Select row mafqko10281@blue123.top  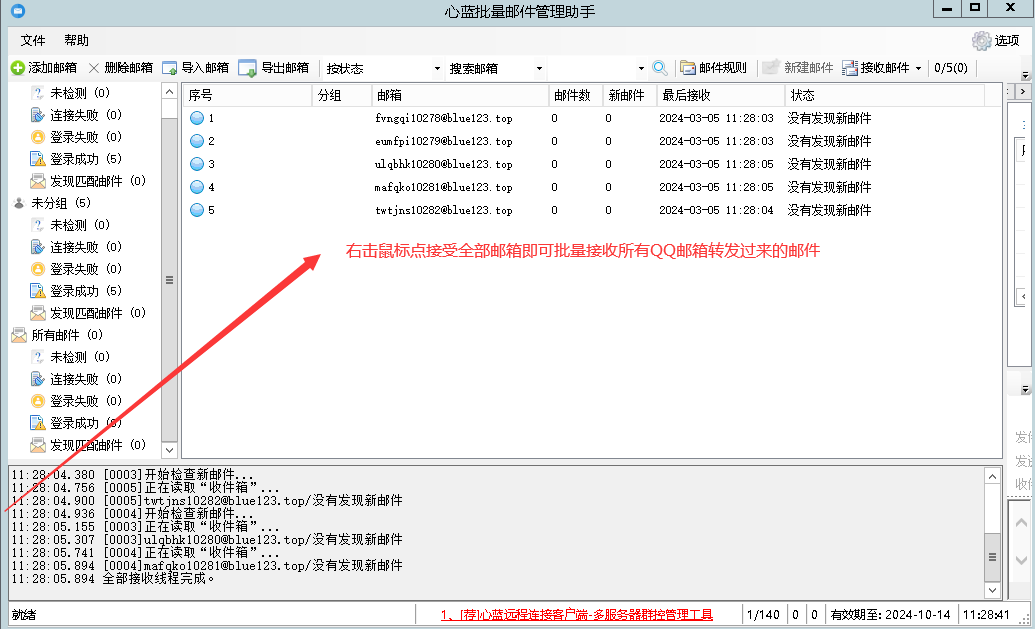pyautogui.click(x=591, y=187)
